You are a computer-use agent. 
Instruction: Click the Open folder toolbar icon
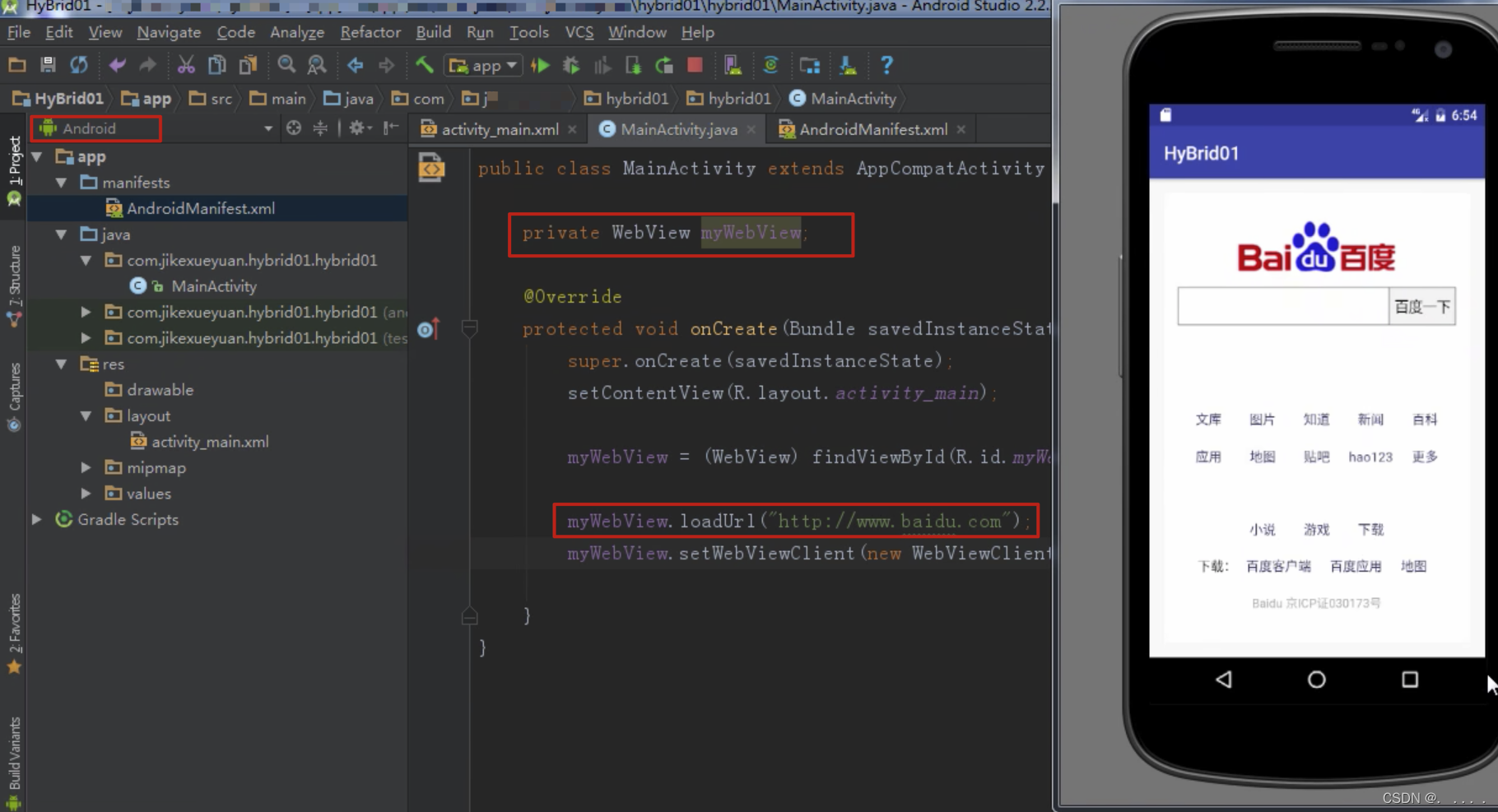(17, 65)
